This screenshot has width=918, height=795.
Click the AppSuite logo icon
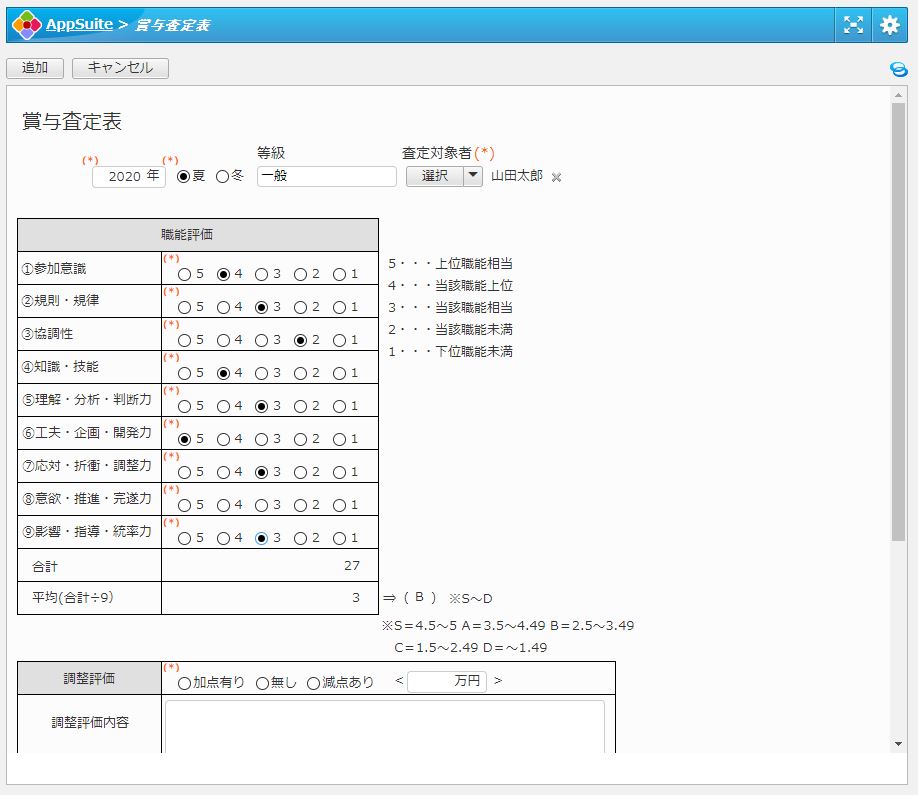[x=27, y=25]
